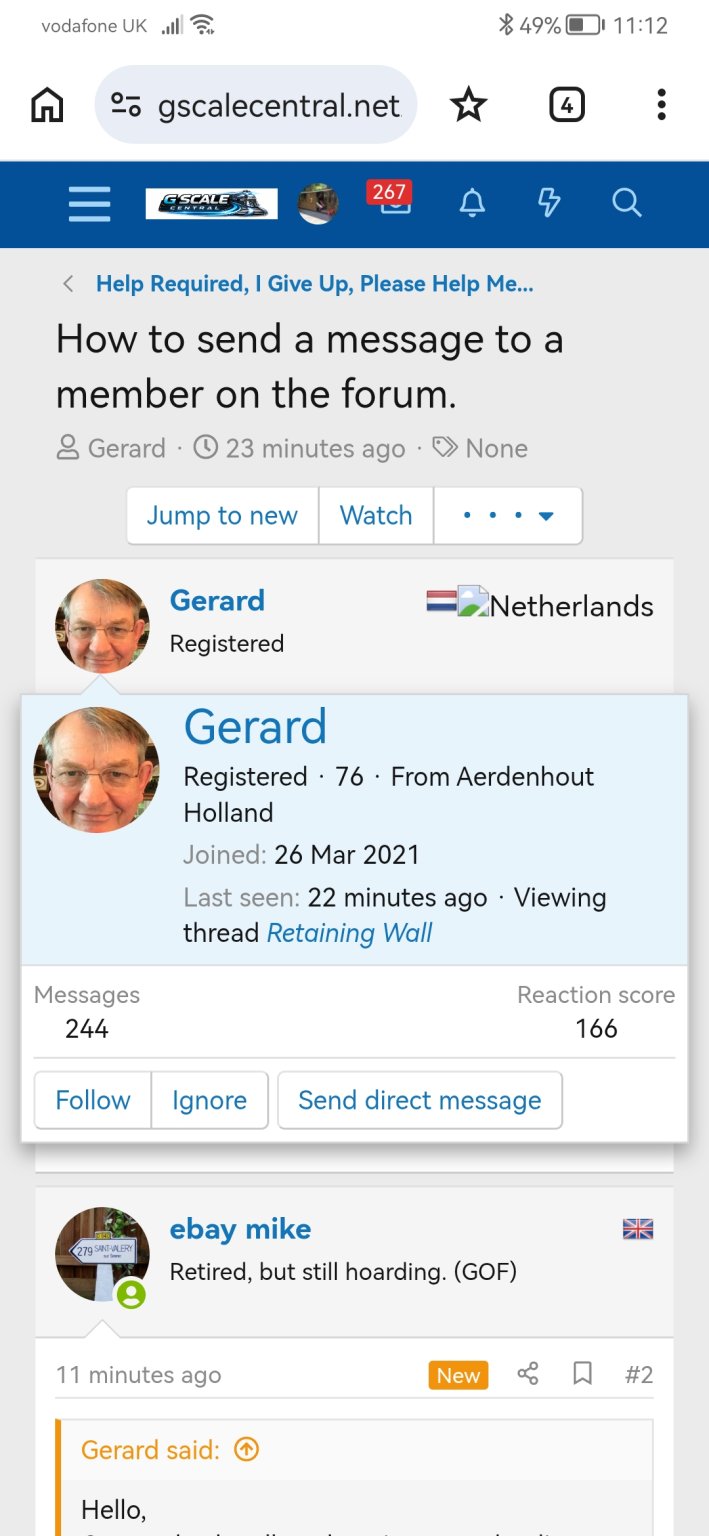Screen dimensions: 709x1536
Task: Go back to Help Required breadcrumb
Action: click(x=314, y=284)
